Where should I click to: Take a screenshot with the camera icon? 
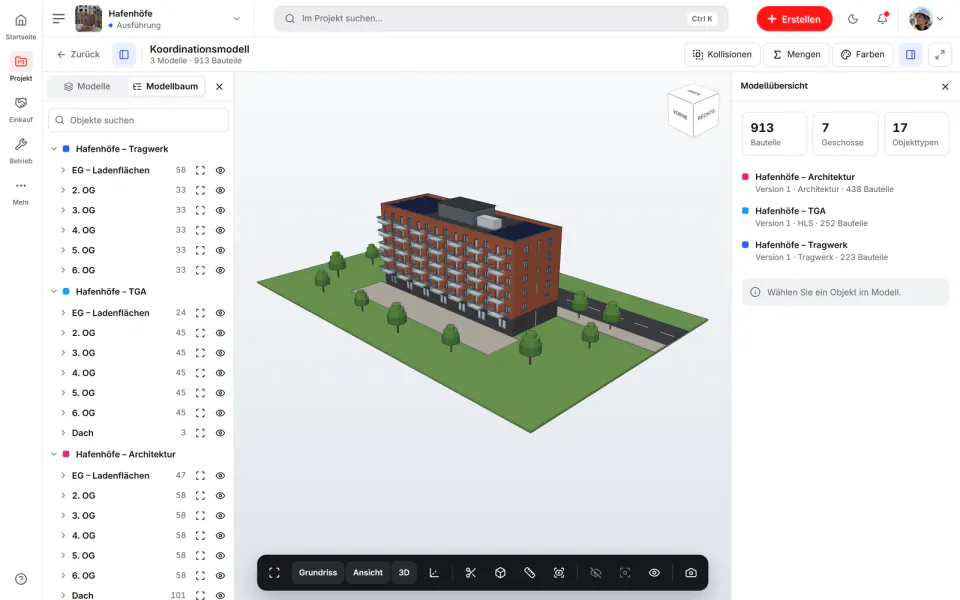pyautogui.click(x=691, y=572)
